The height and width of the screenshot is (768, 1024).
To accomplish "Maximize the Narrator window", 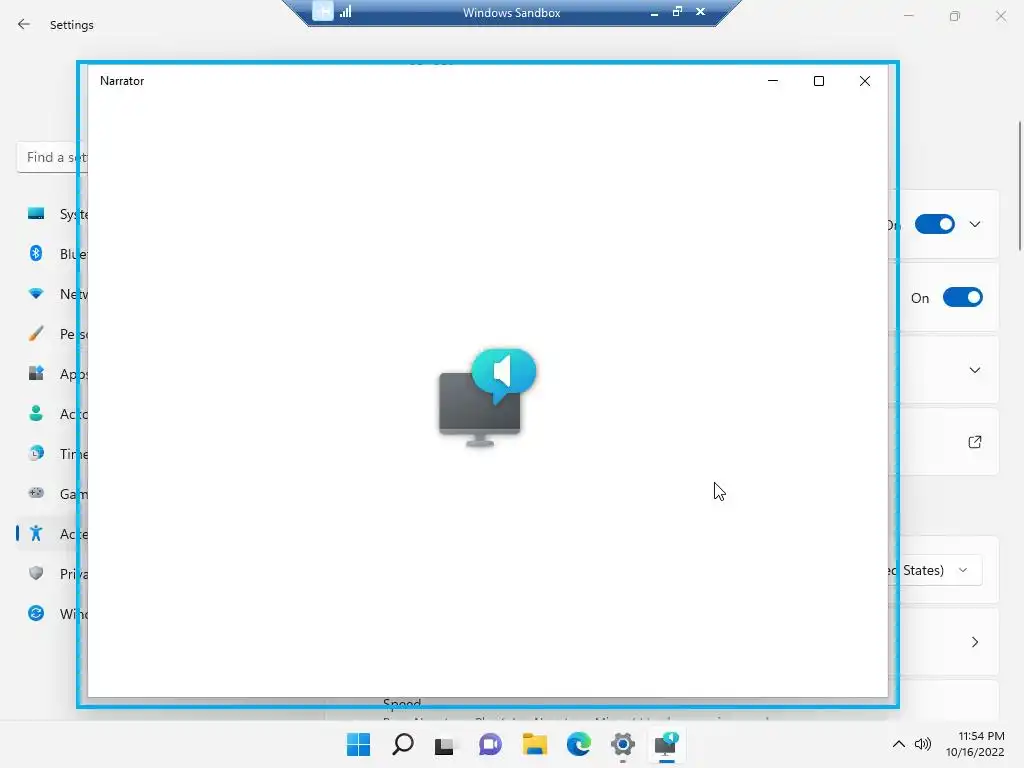I will (x=818, y=81).
